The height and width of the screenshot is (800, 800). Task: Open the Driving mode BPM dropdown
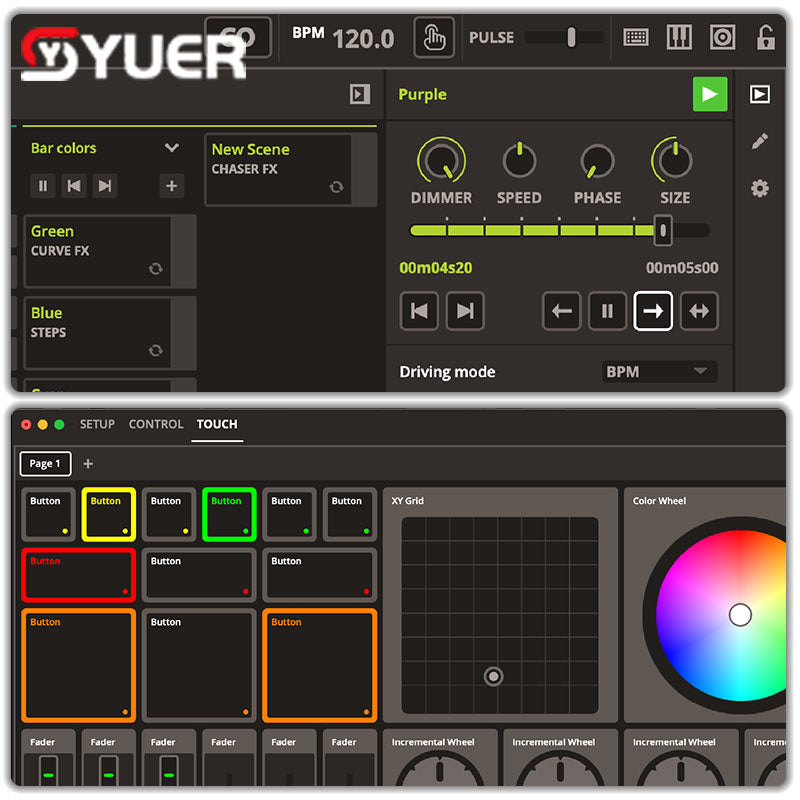(x=660, y=371)
